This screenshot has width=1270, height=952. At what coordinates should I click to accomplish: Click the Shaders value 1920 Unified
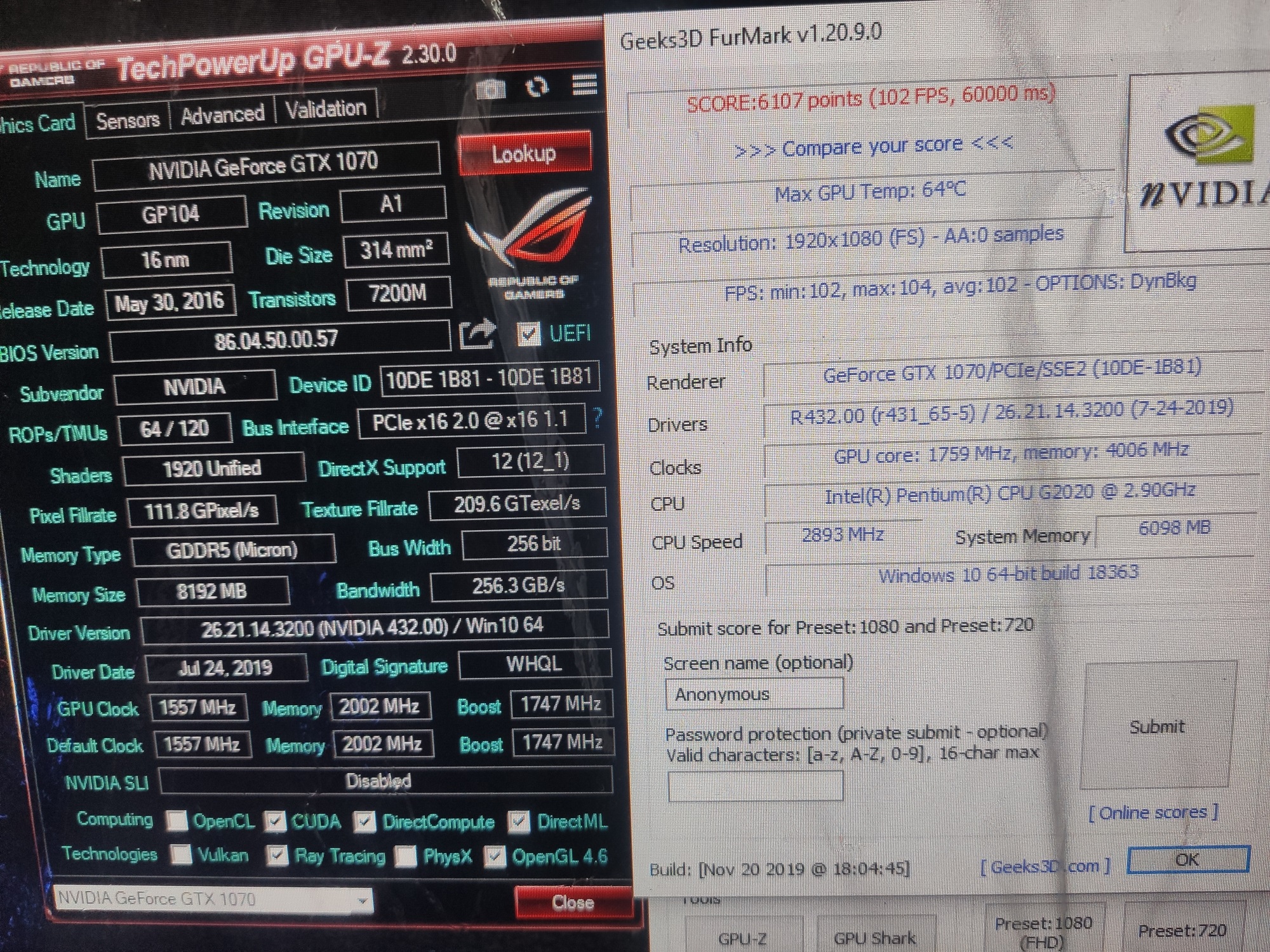(213, 469)
